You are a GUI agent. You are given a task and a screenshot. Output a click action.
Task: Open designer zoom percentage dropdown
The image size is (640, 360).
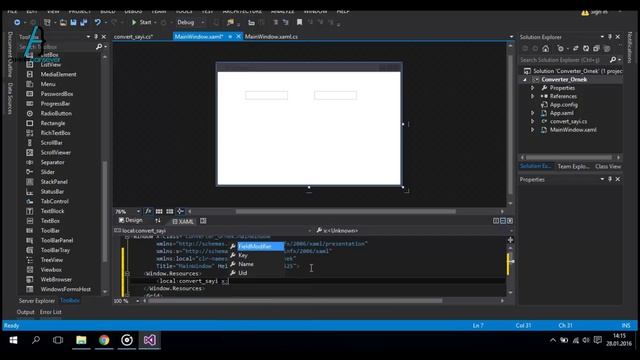[138, 211]
